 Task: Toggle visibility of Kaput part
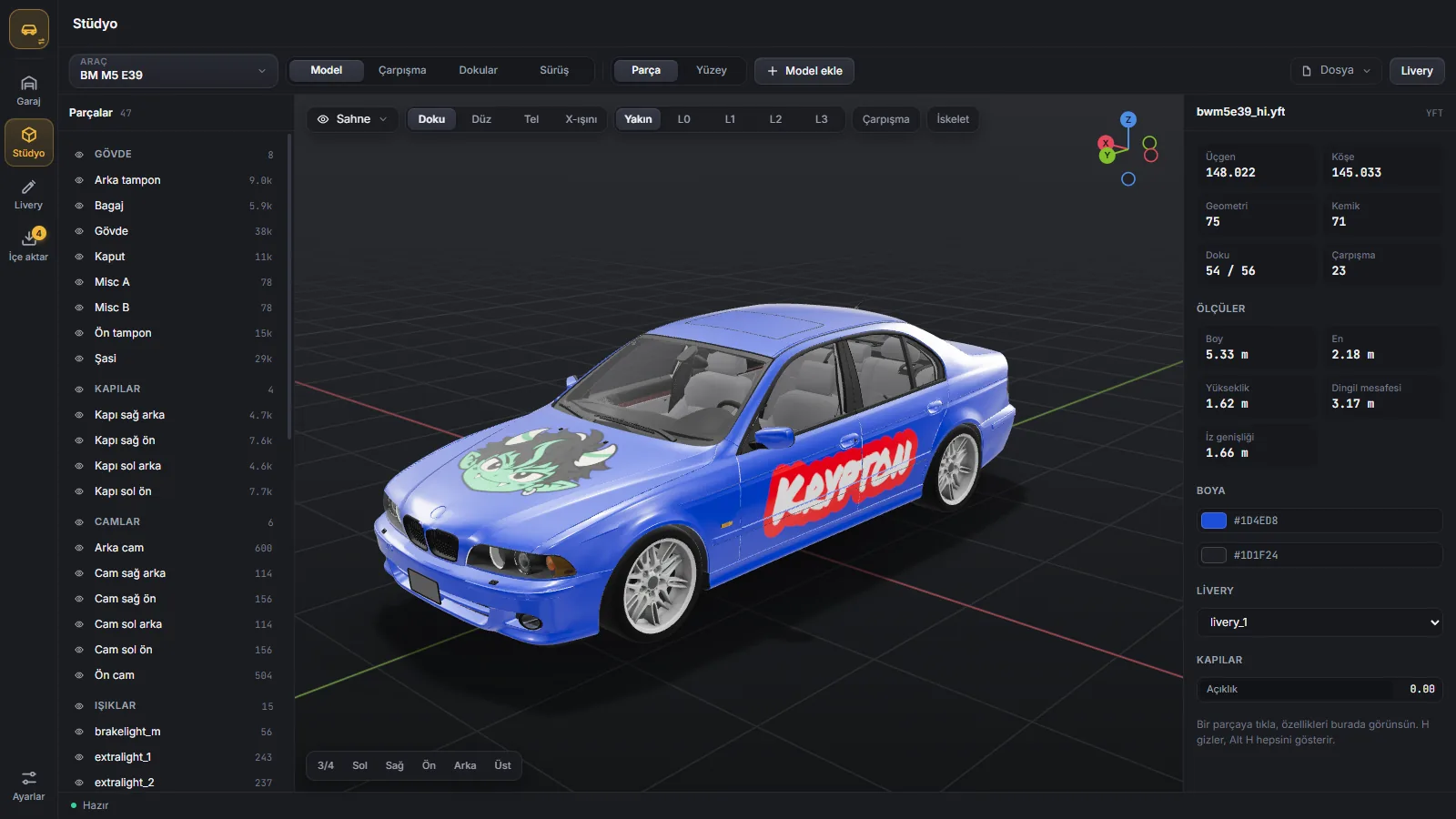79,257
